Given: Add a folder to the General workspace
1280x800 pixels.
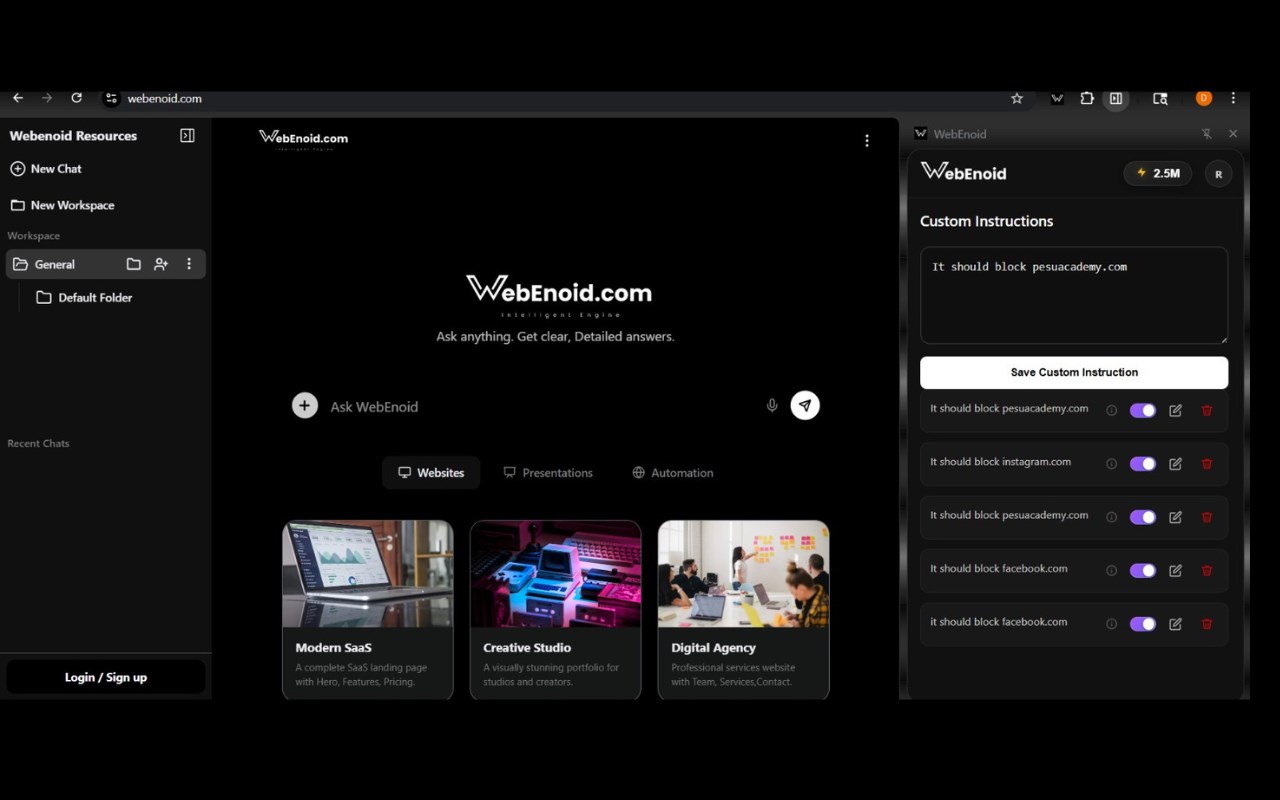Looking at the screenshot, I should (x=134, y=264).
